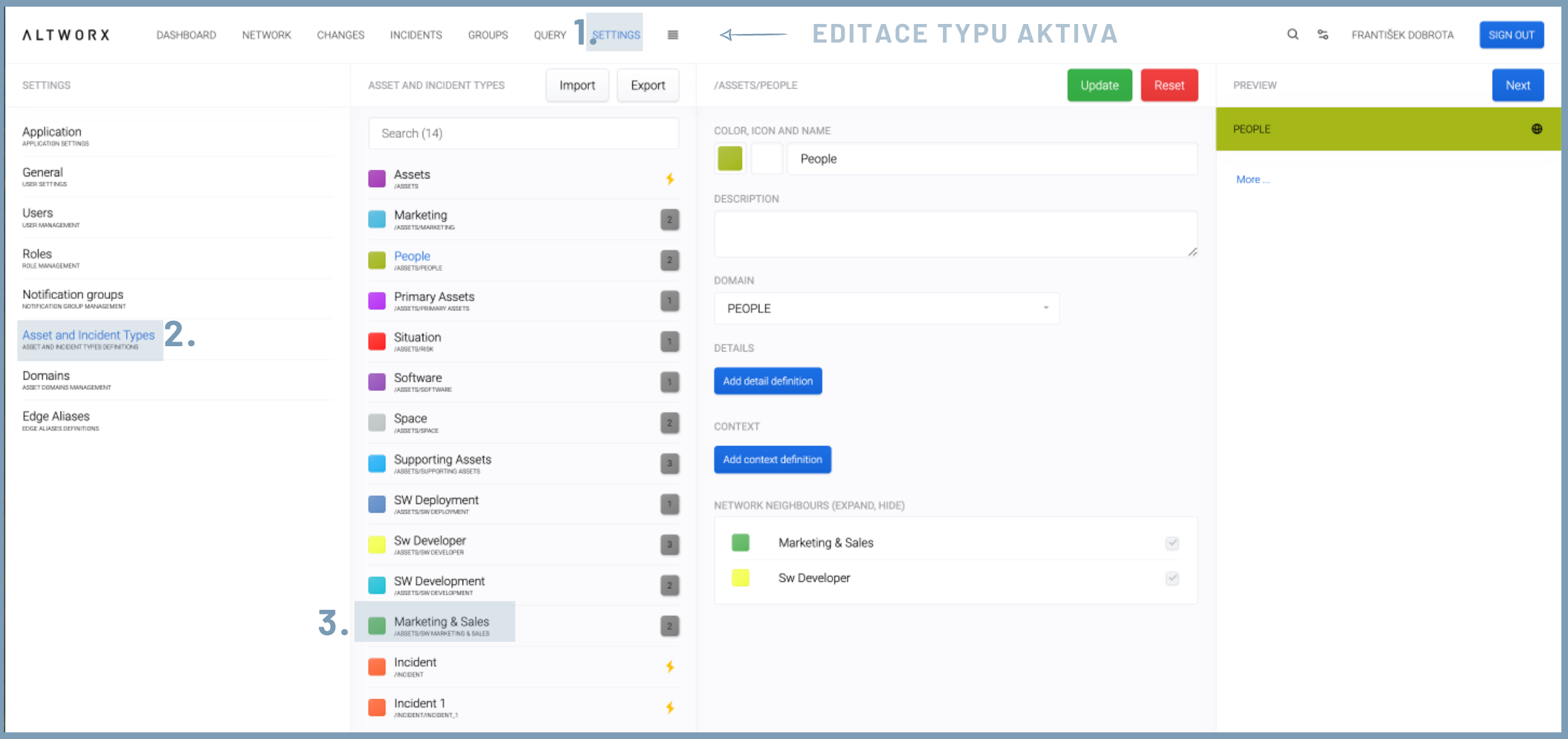Toggle the Sw Developer neighbour checkbox
Image resolution: width=1568 pixels, height=739 pixels.
1172,578
